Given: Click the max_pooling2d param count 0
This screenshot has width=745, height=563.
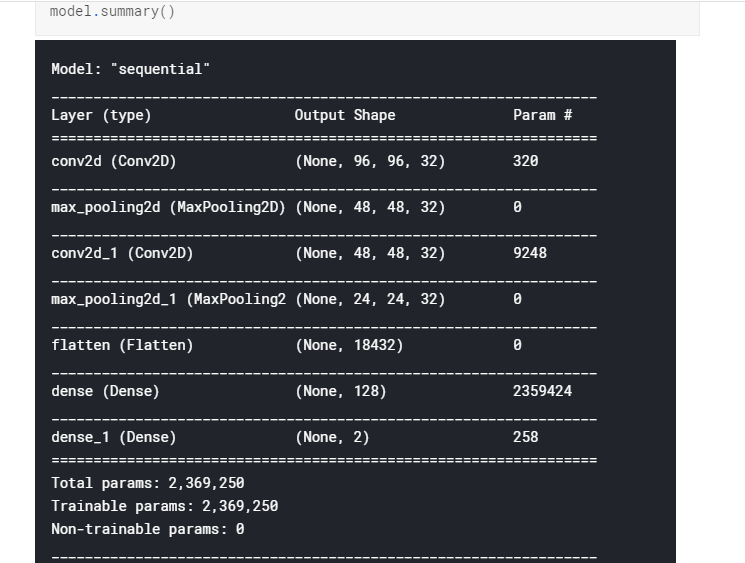Looking at the screenshot, I should coord(517,207).
